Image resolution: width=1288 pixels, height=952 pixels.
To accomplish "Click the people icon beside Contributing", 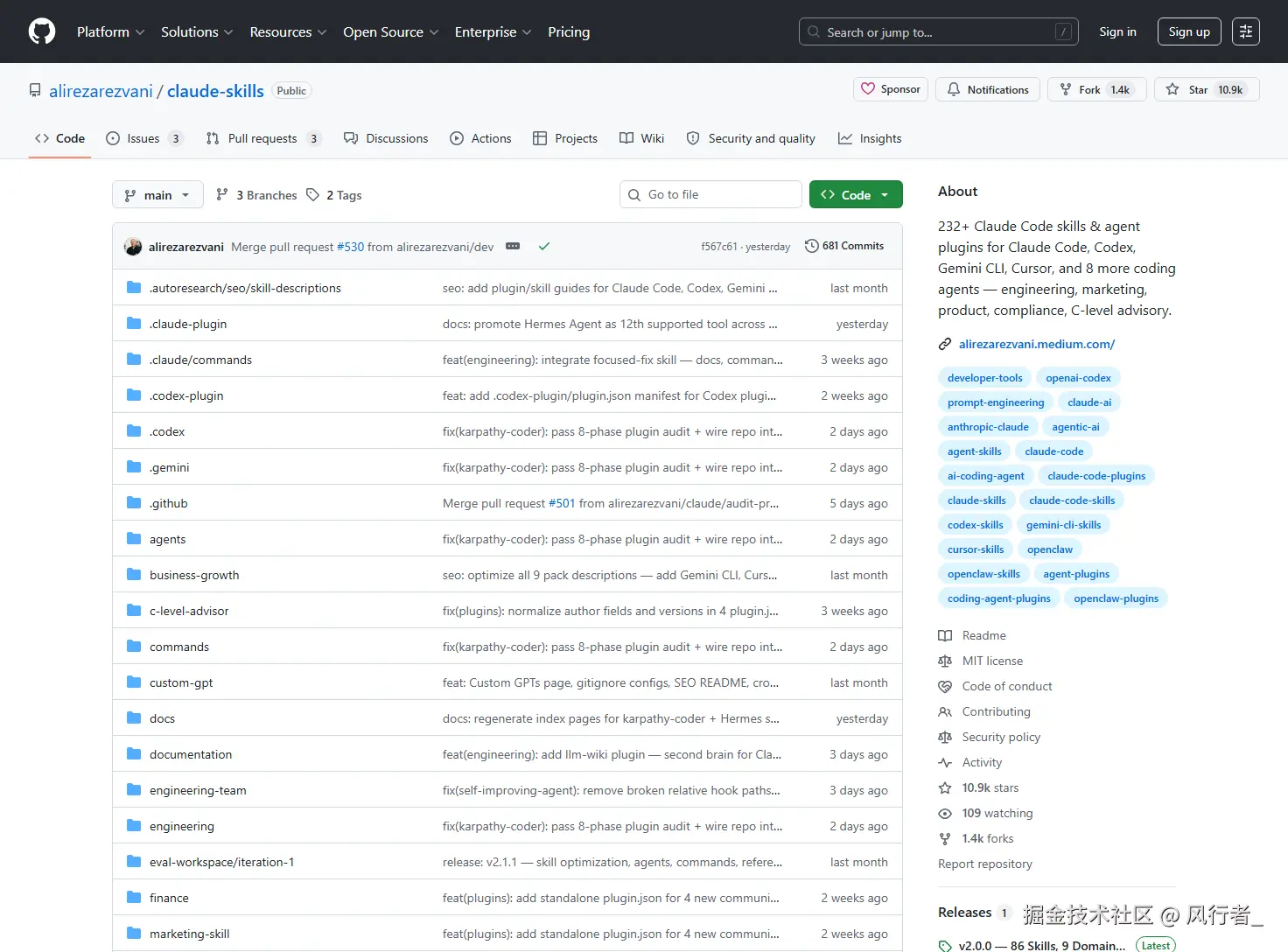I will (945, 711).
